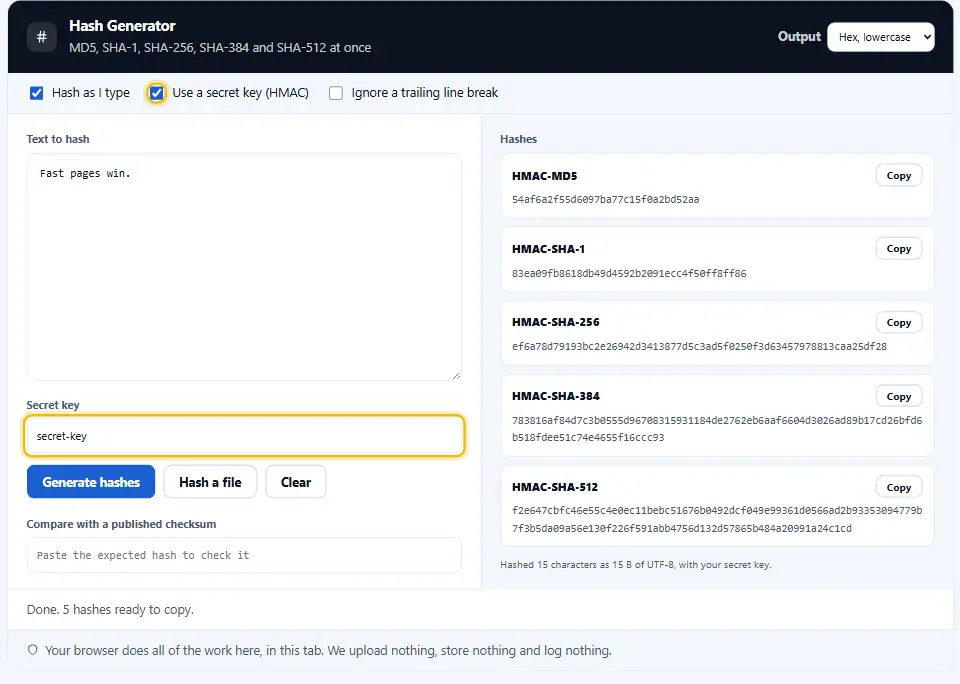Click the HMAC-MD5 heading

click(544, 176)
